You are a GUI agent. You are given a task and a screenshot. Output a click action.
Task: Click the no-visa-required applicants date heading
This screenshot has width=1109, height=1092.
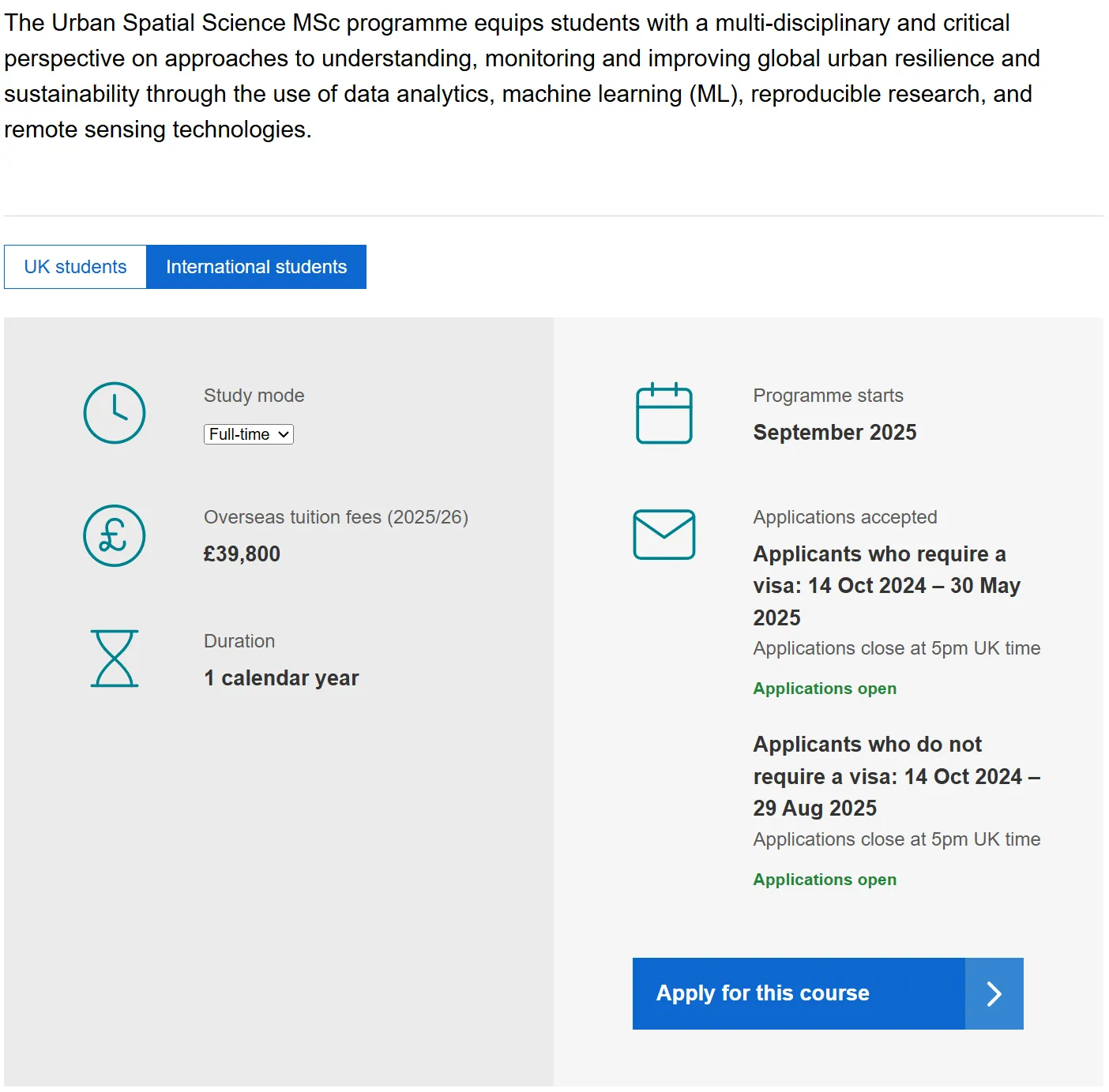click(x=896, y=776)
